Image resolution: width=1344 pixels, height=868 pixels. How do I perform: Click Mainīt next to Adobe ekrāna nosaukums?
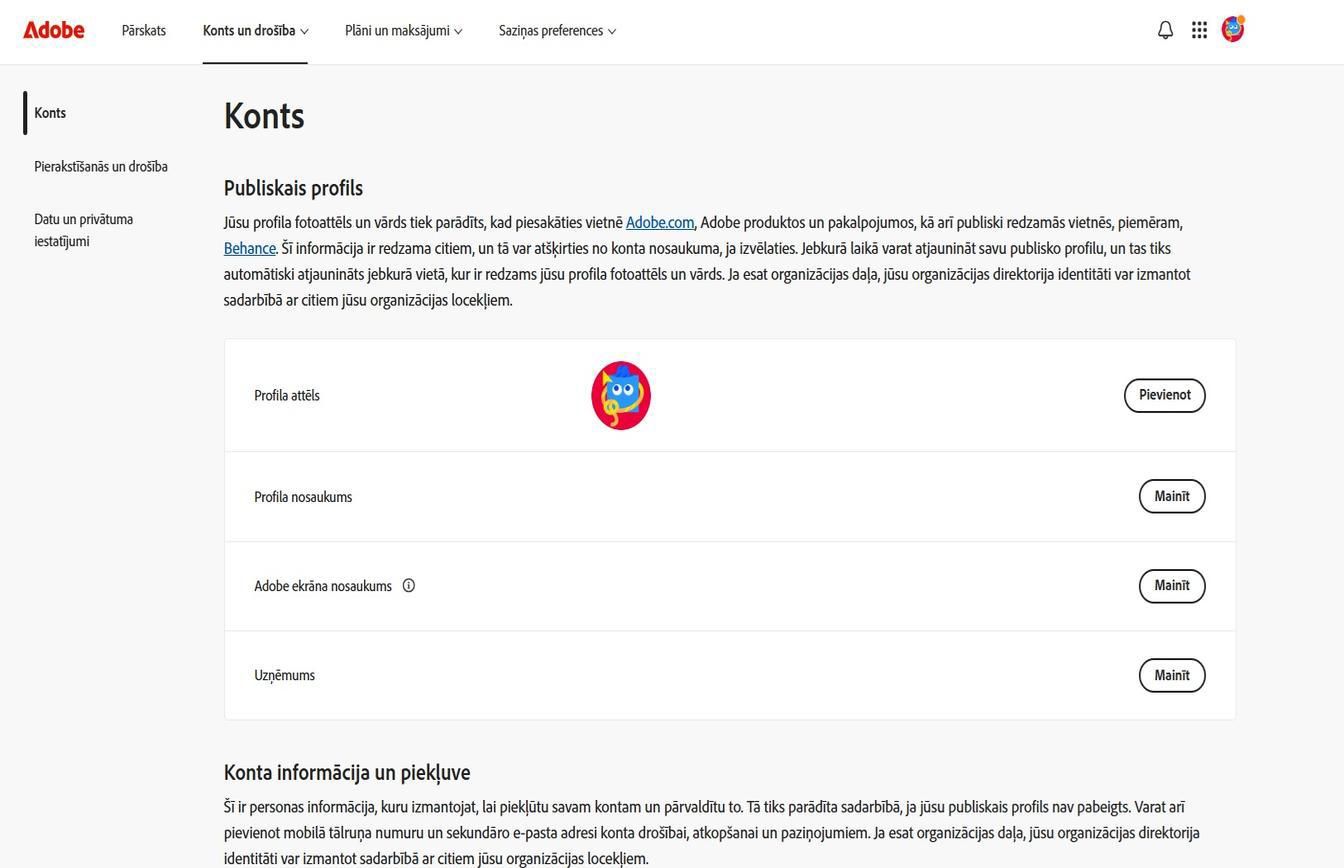tap(1171, 586)
